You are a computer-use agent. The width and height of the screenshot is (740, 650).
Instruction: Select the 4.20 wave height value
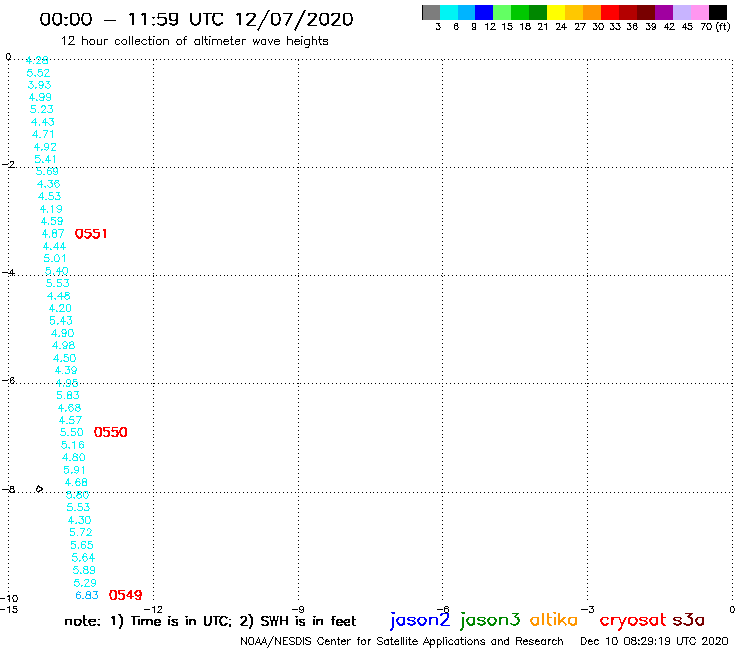coord(60,308)
